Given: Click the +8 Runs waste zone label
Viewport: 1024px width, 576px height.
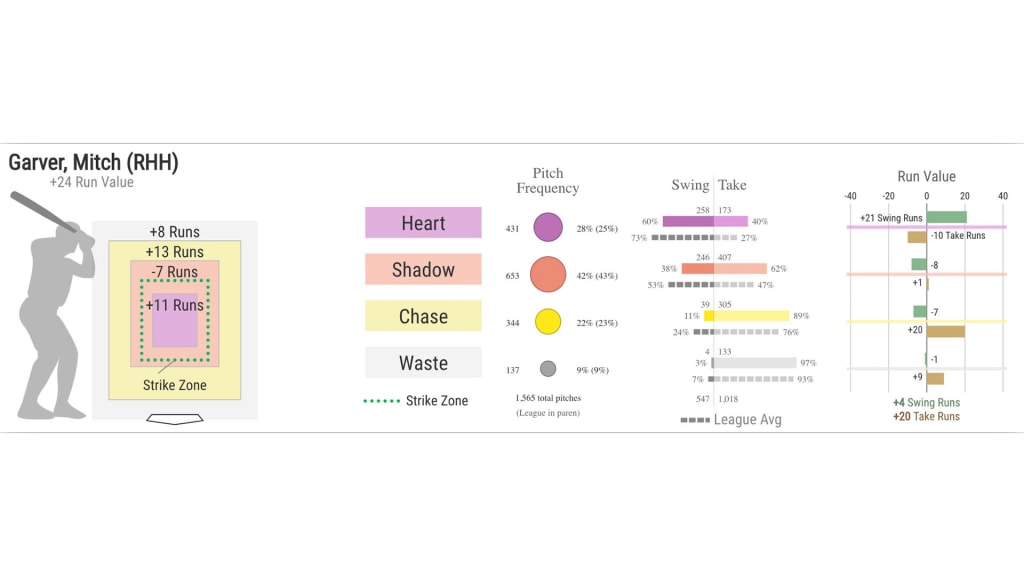Looking at the screenshot, I should [174, 232].
